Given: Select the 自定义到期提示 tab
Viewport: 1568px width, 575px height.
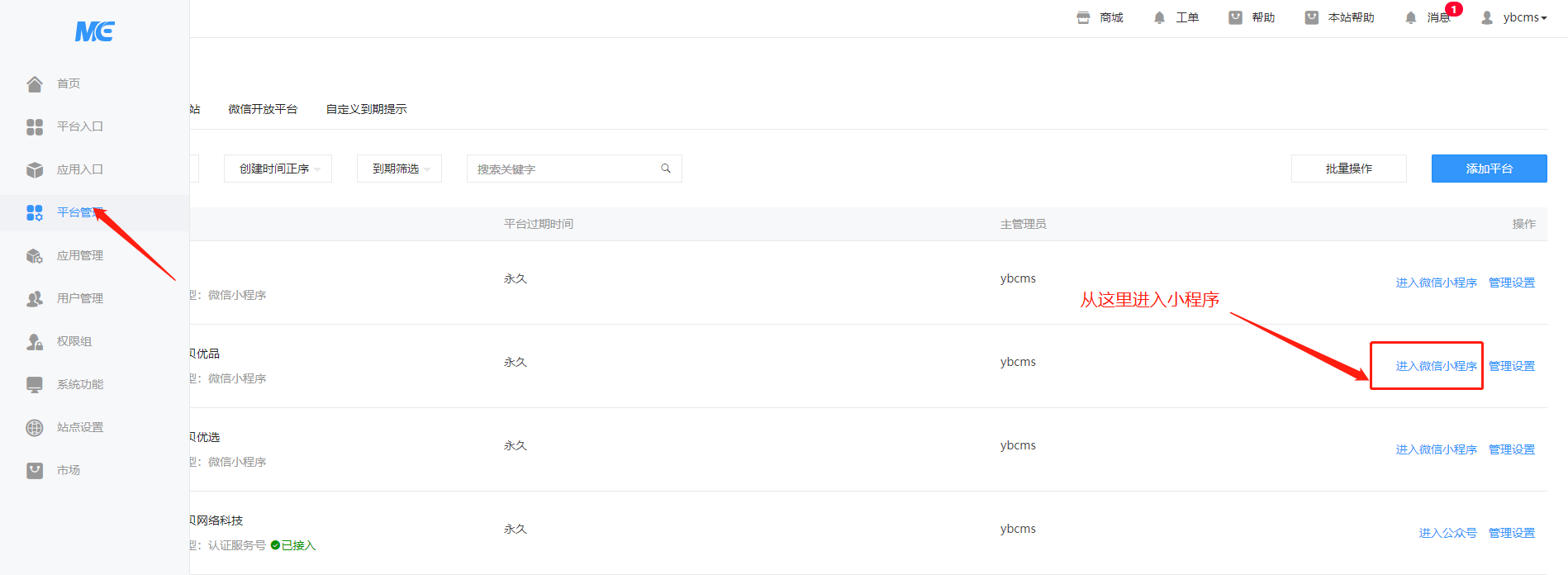Looking at the screenshot, I should coord(366,109).
